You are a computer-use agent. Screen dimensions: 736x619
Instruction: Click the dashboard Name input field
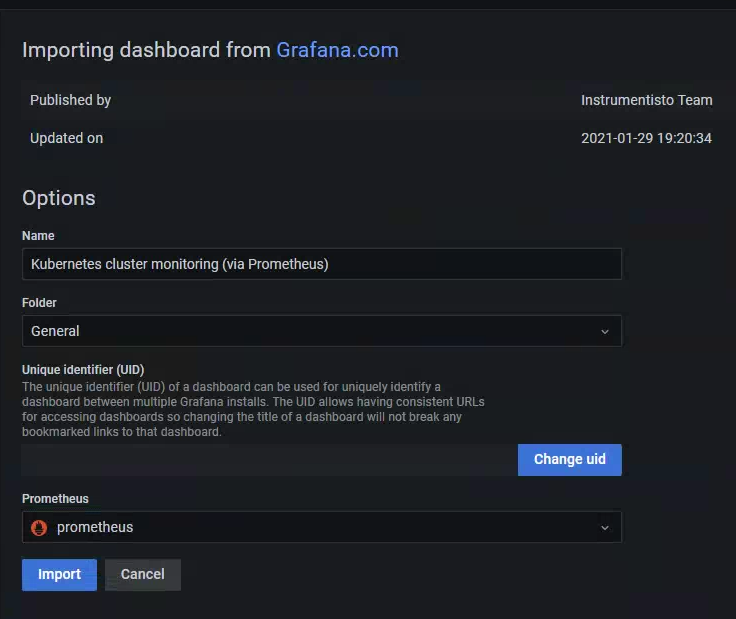point(321,264)
